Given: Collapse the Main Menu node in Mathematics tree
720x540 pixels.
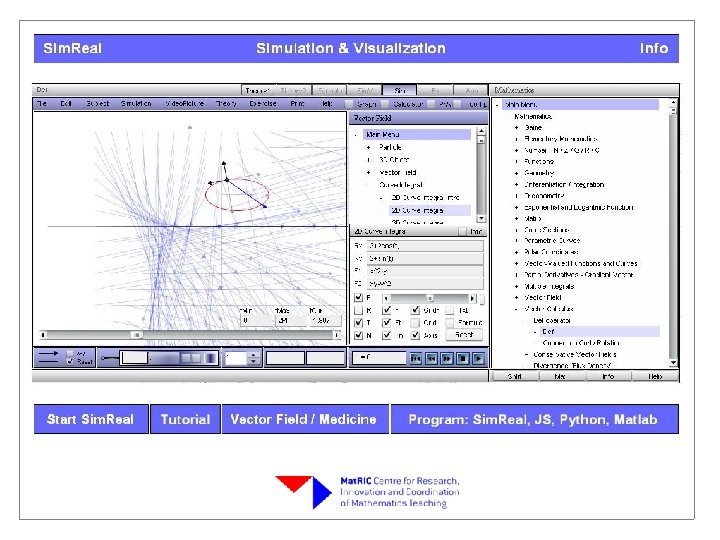Looking at the screenshot, I should click(x=497, y=105).
